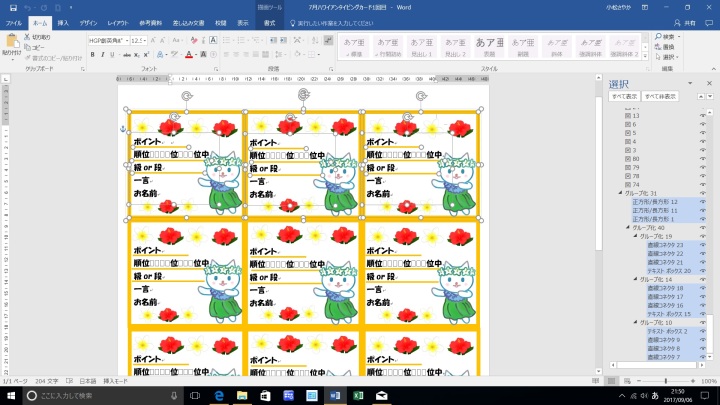Open the font size dropdown
This screenshot has height=405, width=720.
pos(145,40)
